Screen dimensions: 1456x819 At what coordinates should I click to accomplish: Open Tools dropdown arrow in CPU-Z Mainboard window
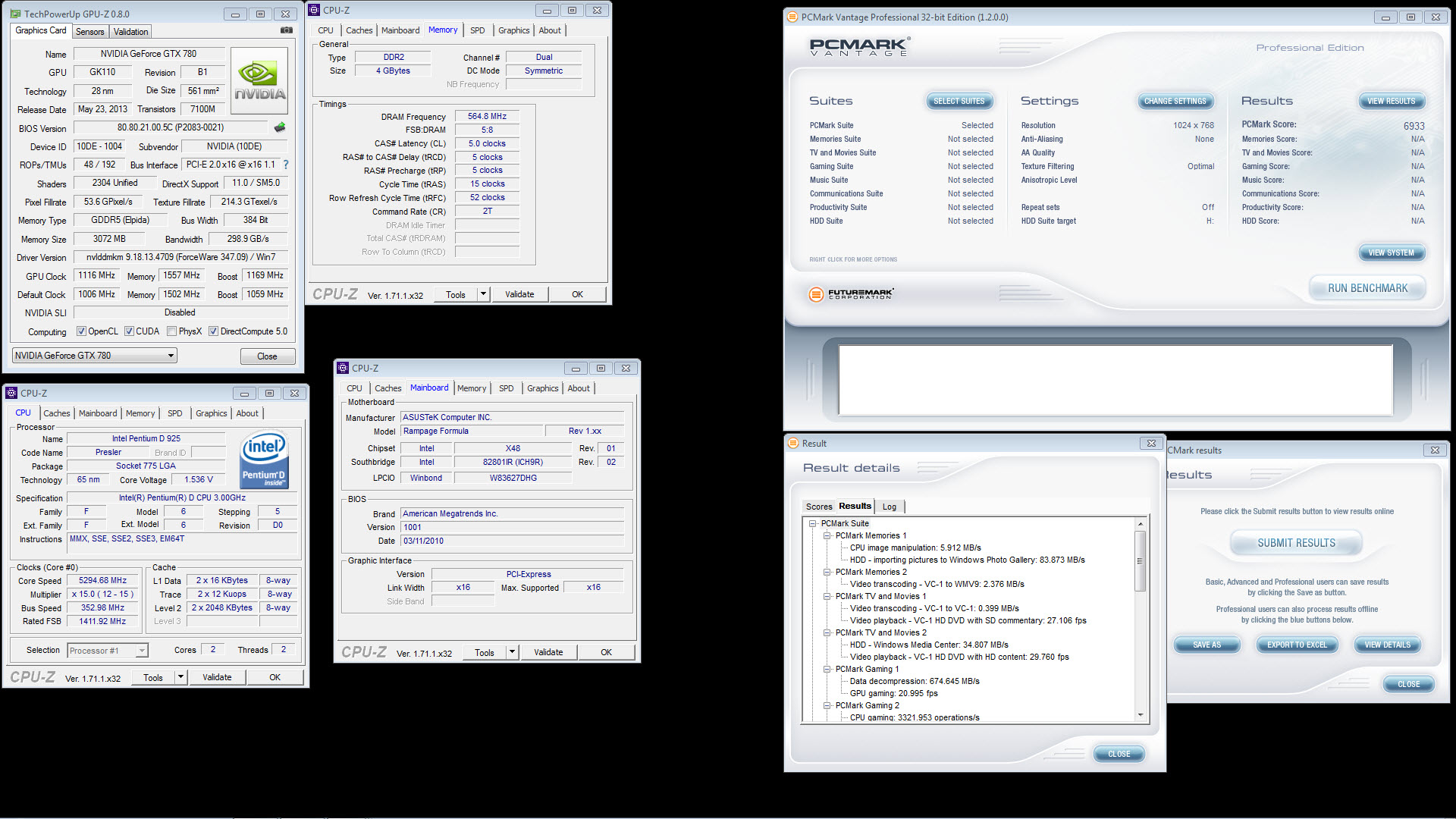(x=512, y=652)
